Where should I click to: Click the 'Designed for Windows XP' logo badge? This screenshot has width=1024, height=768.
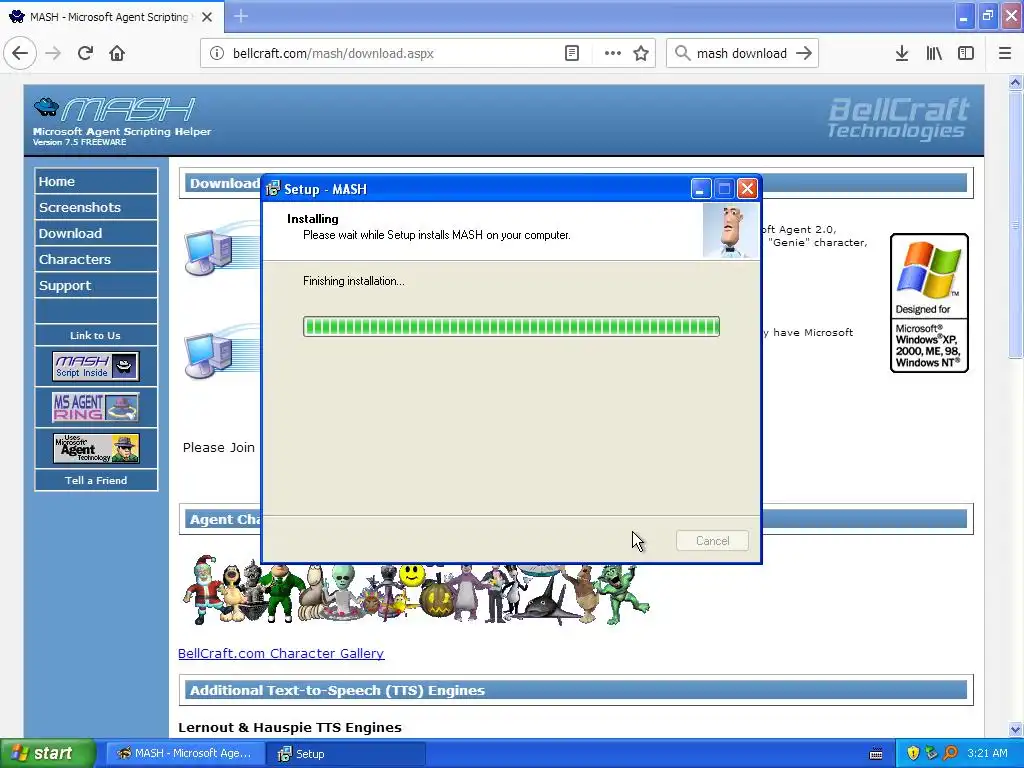click(929, 303)
